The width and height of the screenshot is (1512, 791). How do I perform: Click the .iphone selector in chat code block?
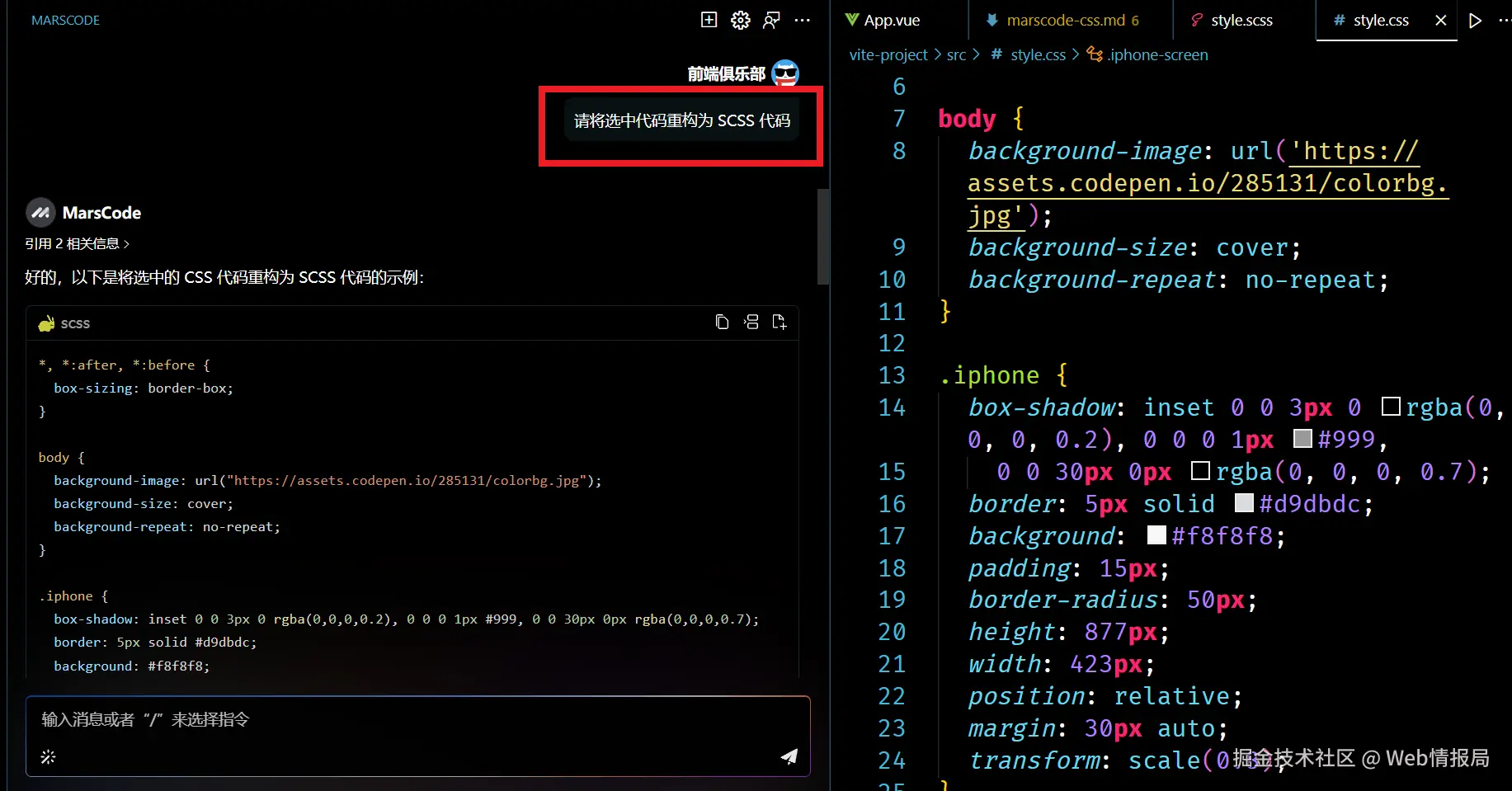pyautogui.click(x=65, y=596)
